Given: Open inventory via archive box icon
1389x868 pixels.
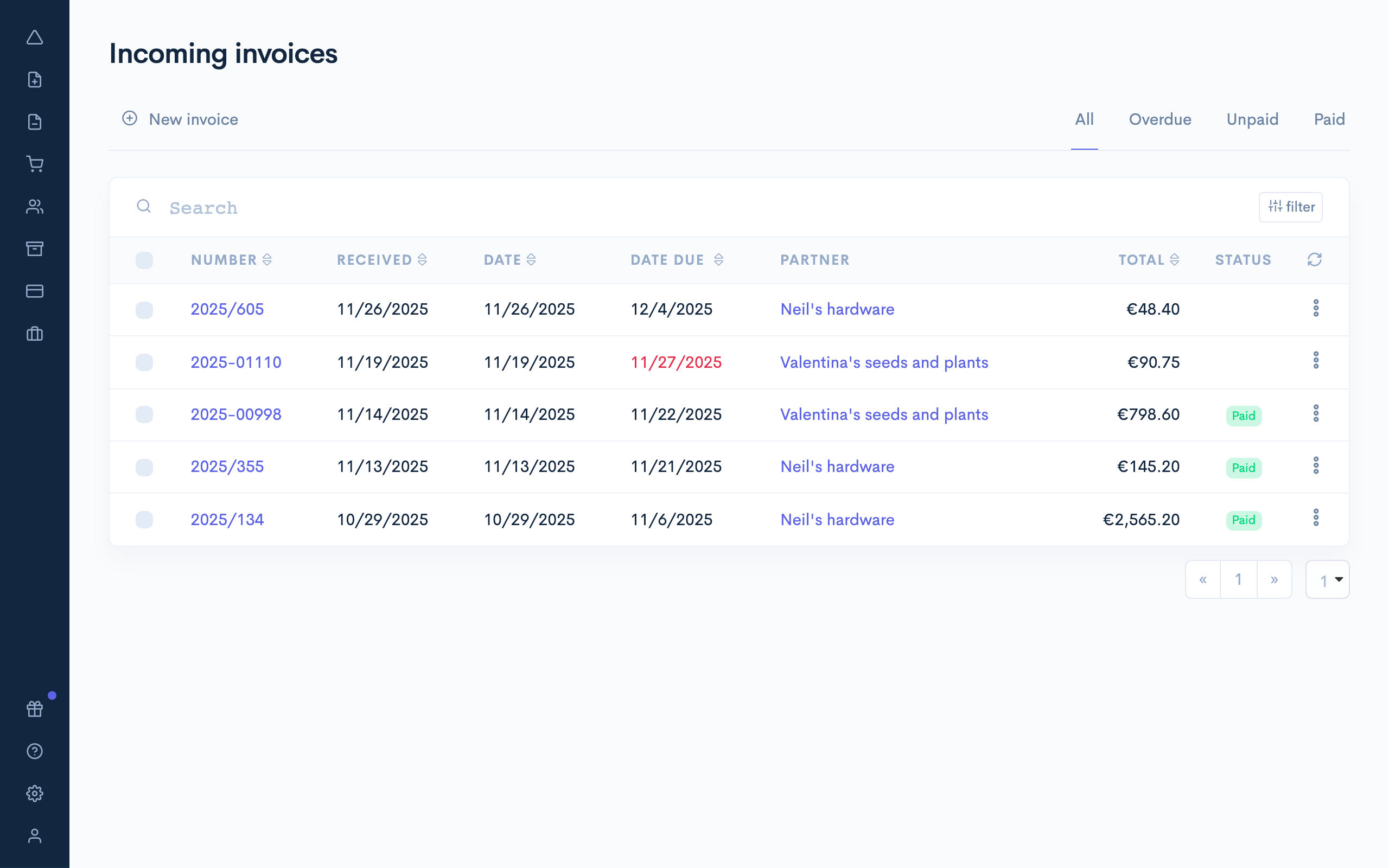Looking at the screenshot, I should coord(35,248).
